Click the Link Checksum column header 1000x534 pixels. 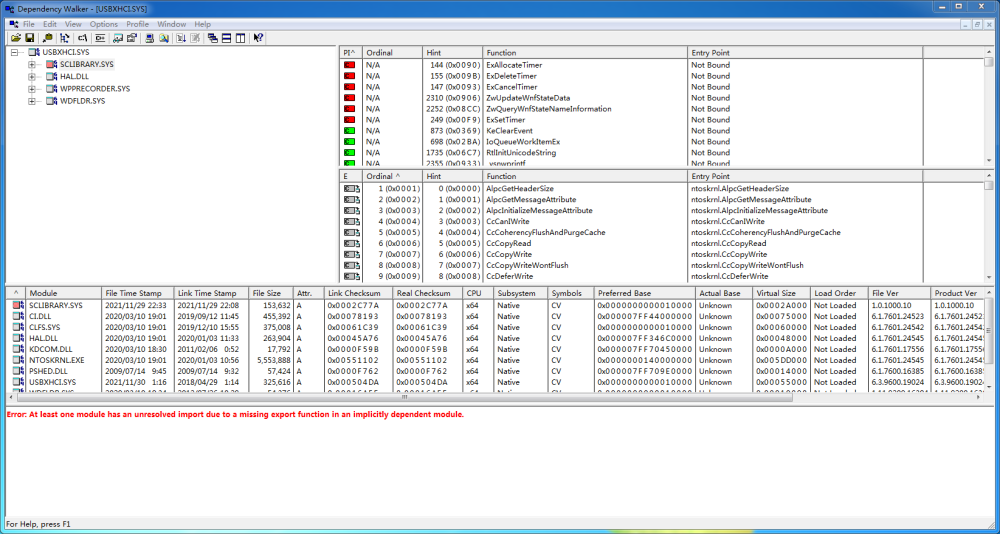(x=356, y=293)
